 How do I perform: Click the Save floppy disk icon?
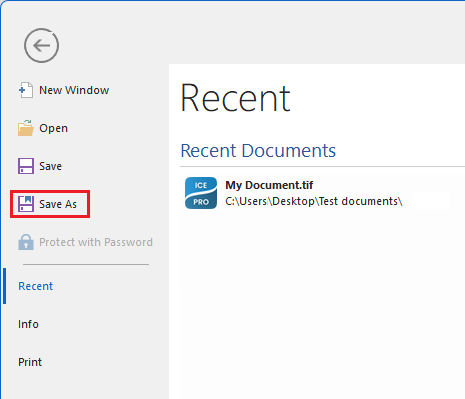pyautogui.click(x=26, y=166)
